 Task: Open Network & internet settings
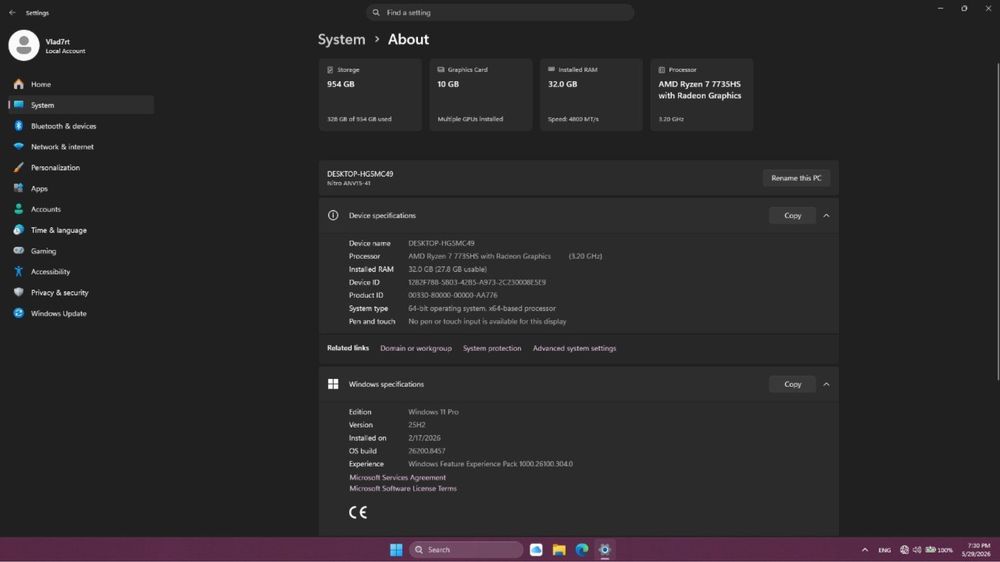81,147
